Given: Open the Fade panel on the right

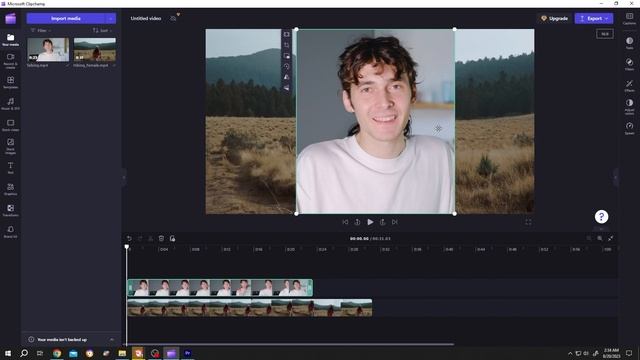Looking at the screenshot, I should pos(629,43).
